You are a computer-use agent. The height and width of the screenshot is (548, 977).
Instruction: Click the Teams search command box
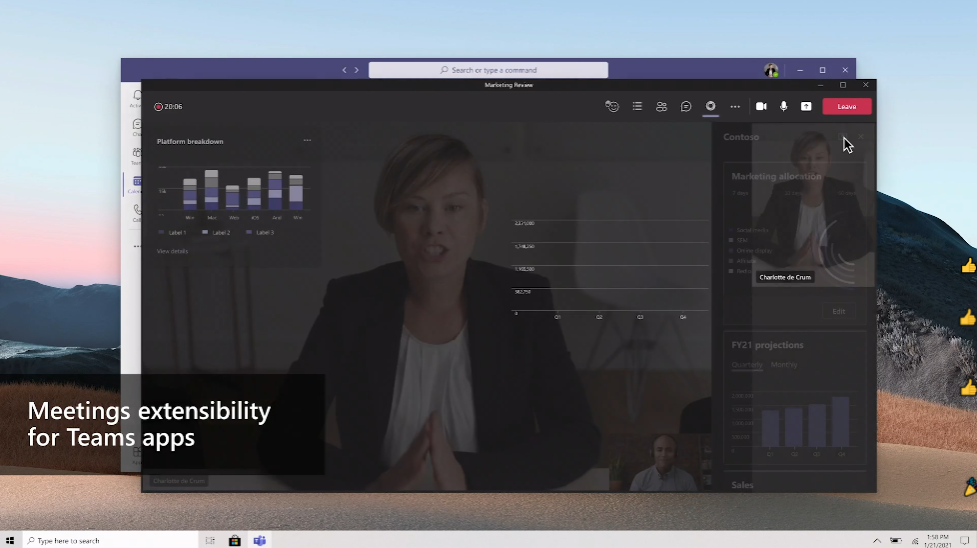pyautogui.click(x=488, y=70)
